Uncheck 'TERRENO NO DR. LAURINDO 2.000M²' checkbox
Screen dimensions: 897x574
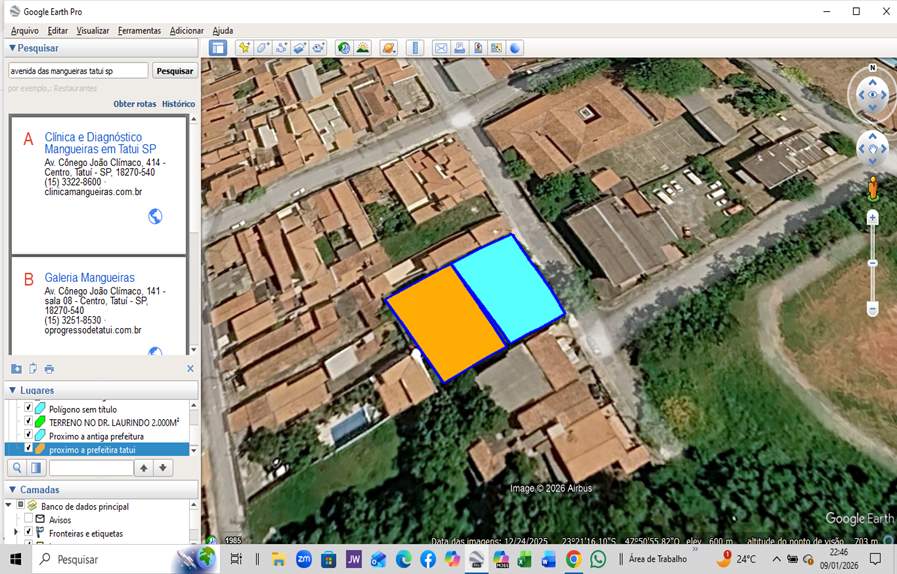28,422
